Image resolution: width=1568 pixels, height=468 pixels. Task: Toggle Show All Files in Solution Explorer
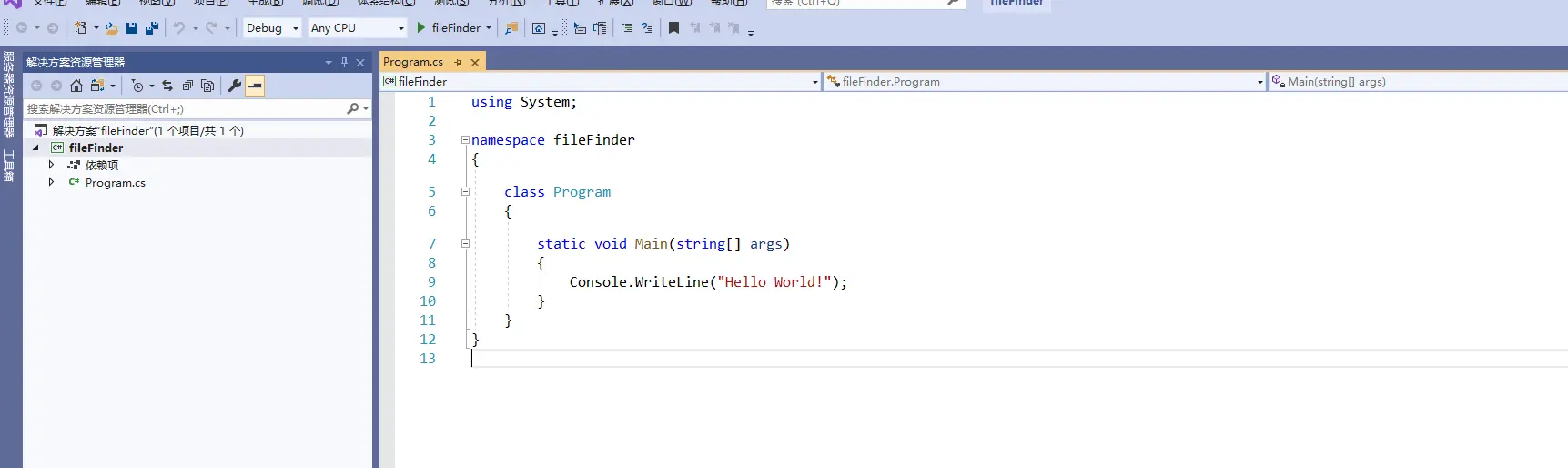coord(207,86)
